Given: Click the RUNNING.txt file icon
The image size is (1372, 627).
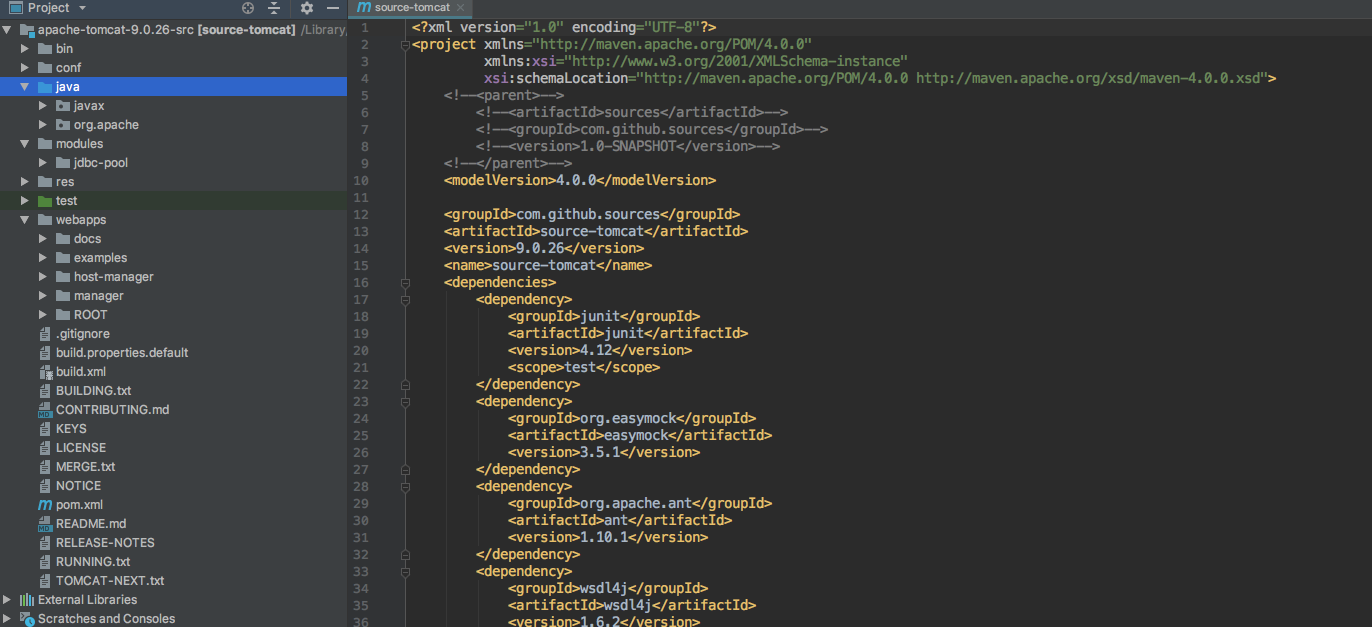Looking at the screenshot, I should coord(45,562).
